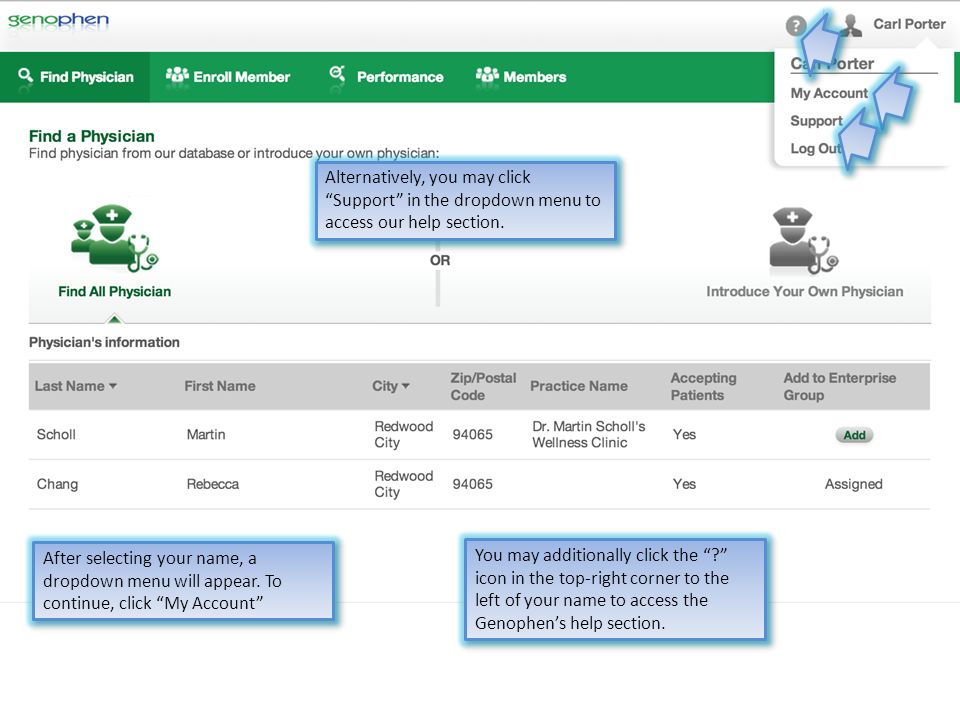Screen dimensions: 960x720
Task: Click Log Out in the user menu
Action: pyautogui.click(x=816, y=148)
